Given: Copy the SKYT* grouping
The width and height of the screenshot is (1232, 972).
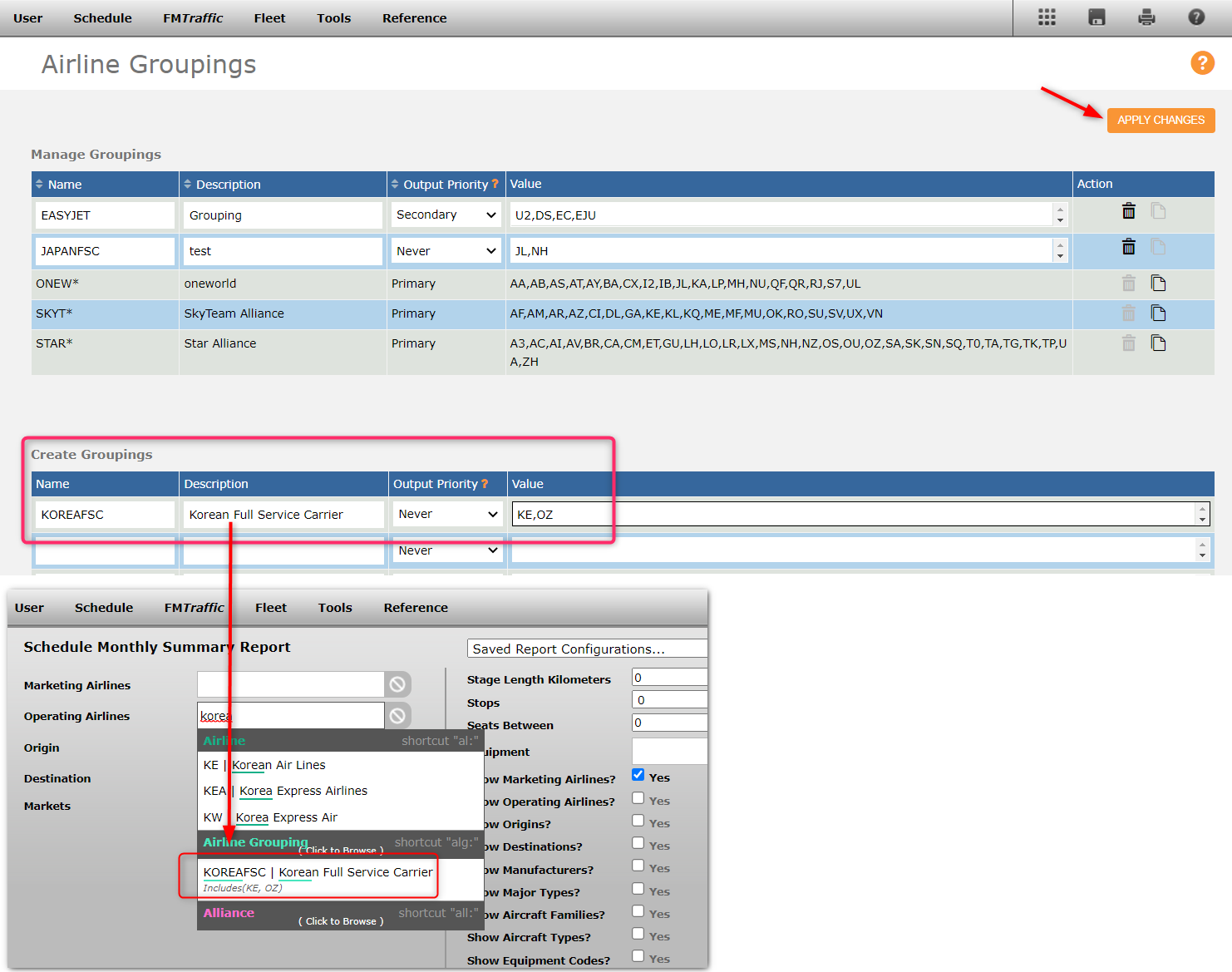Looking at the screenshot, I should click(1158, 313).
